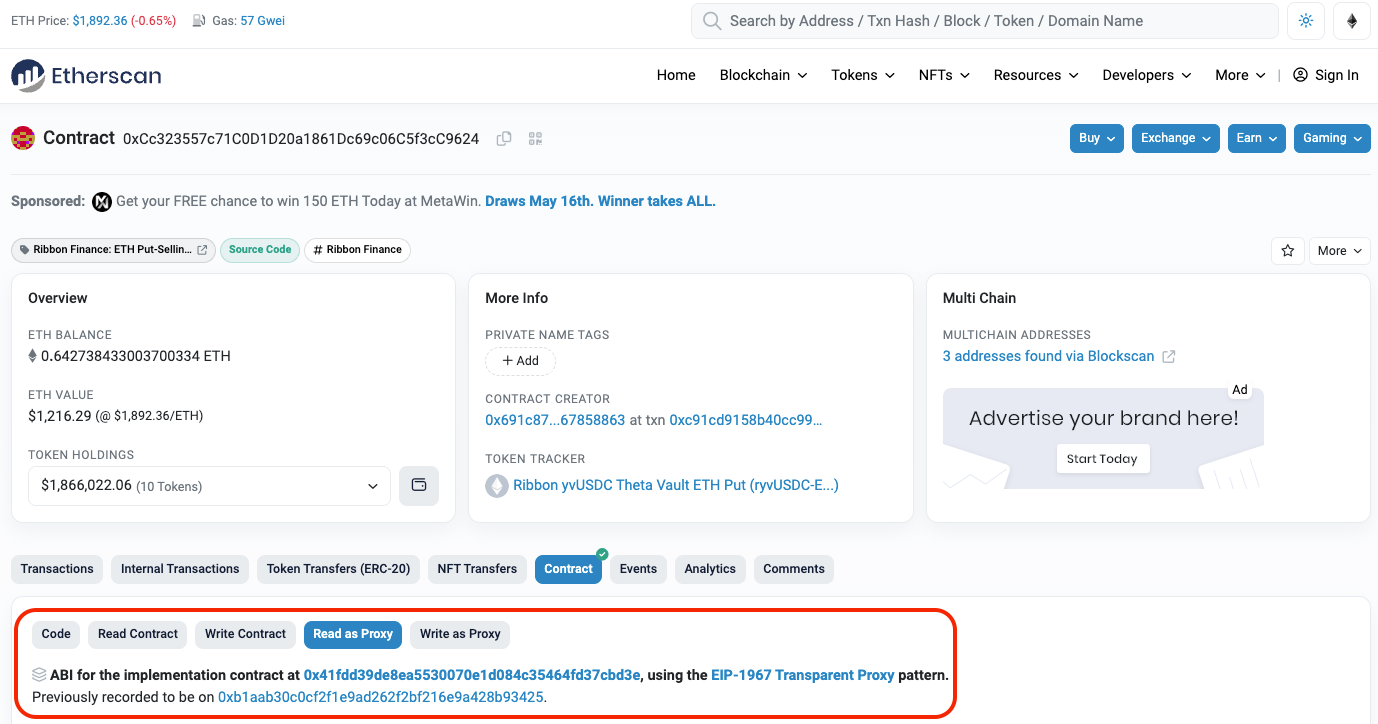Switch to the NFT Transfers tab
Screen dimensions: 1378x724
pyautogui.click(x=477, y=569)
